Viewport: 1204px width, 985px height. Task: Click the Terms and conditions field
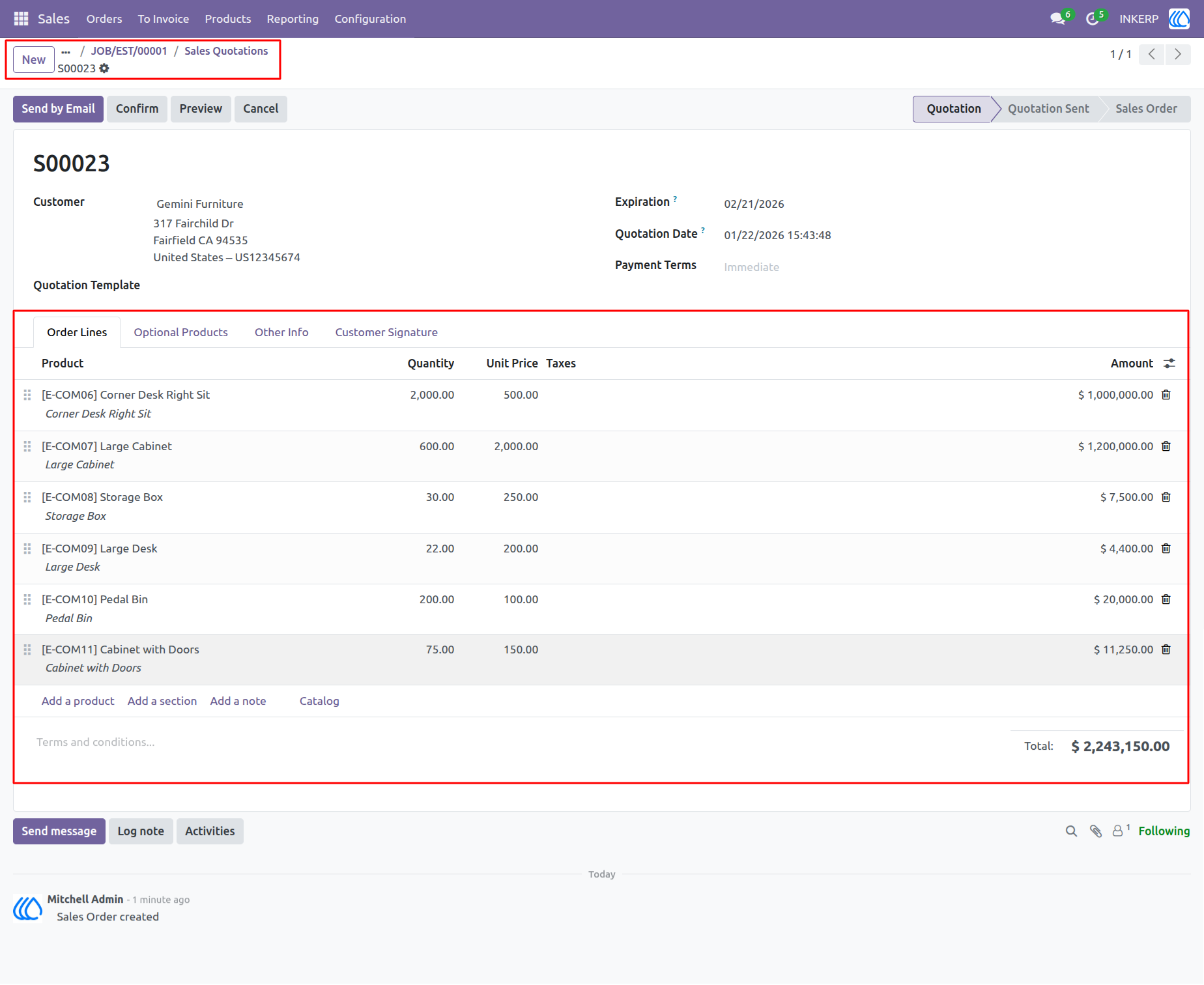click(x=96, y=742)
